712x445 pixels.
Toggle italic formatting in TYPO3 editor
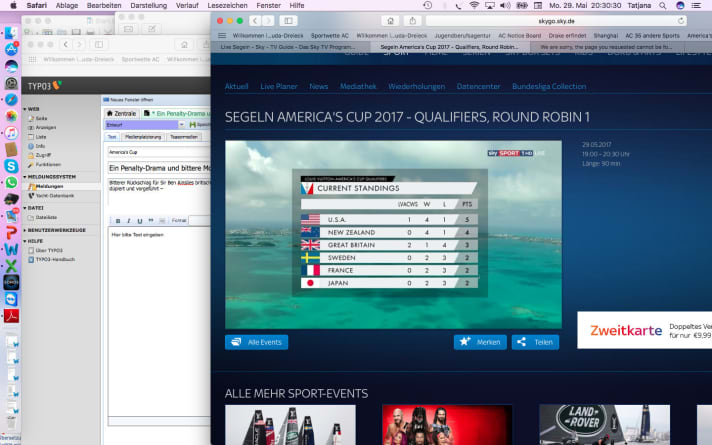tap(129, 221)
